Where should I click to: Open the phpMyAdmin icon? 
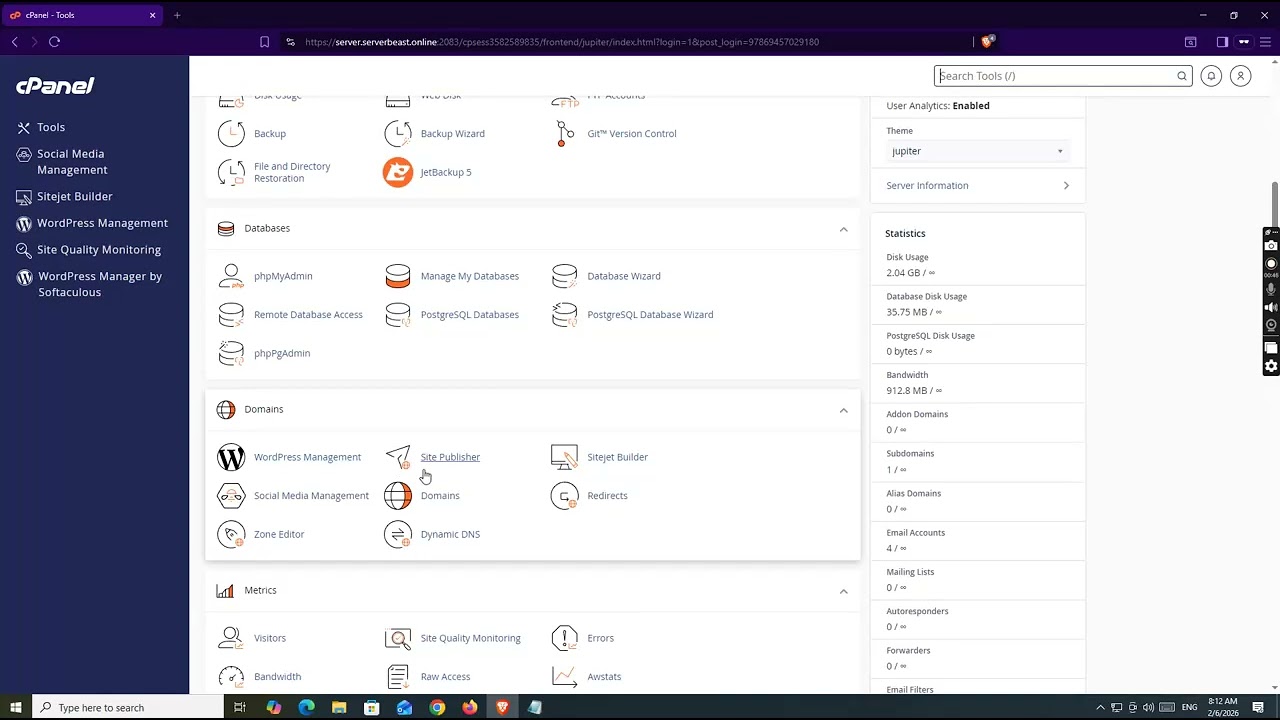coord(231,276)
